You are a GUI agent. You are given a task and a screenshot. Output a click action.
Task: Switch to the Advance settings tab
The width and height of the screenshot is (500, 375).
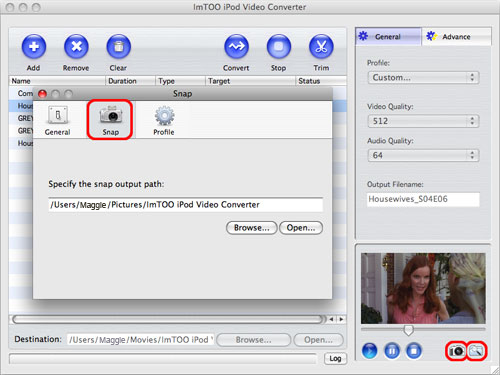[456, 36]
